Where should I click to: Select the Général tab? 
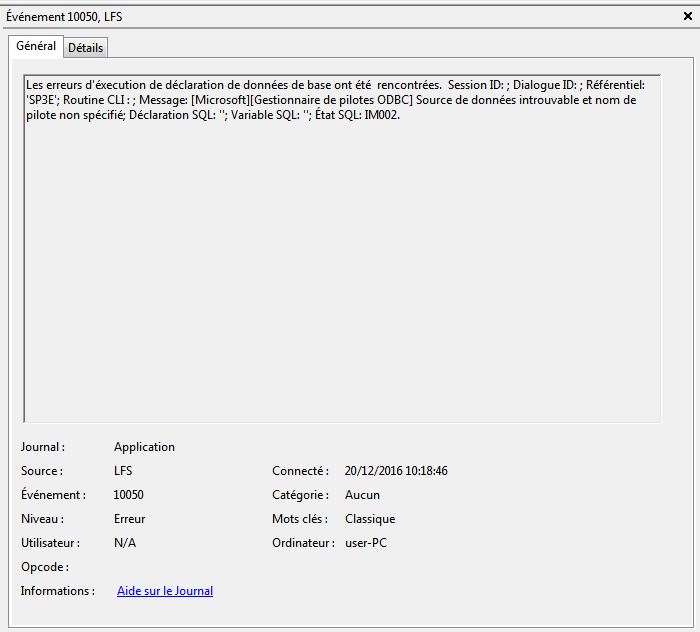click(x=36, y=47)
